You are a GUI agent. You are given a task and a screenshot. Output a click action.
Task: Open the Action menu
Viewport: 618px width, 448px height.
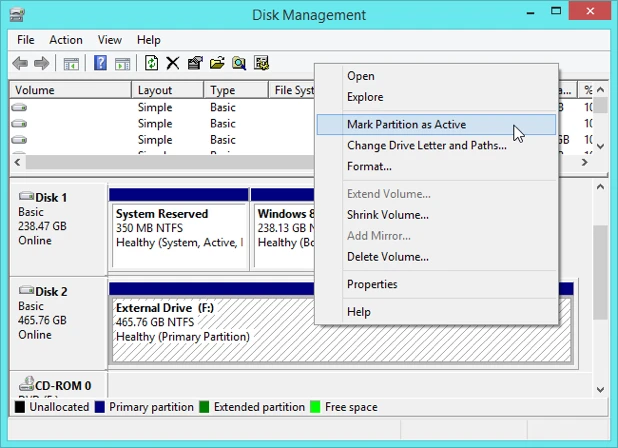pyautogui.click(x=66, y=40)
